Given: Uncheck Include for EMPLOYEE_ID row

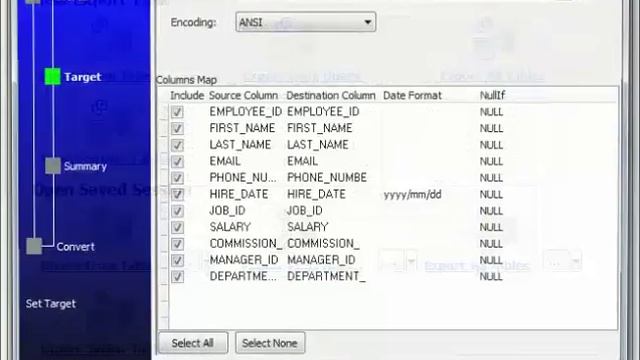Looking at the screenshot, I should 177,112.
